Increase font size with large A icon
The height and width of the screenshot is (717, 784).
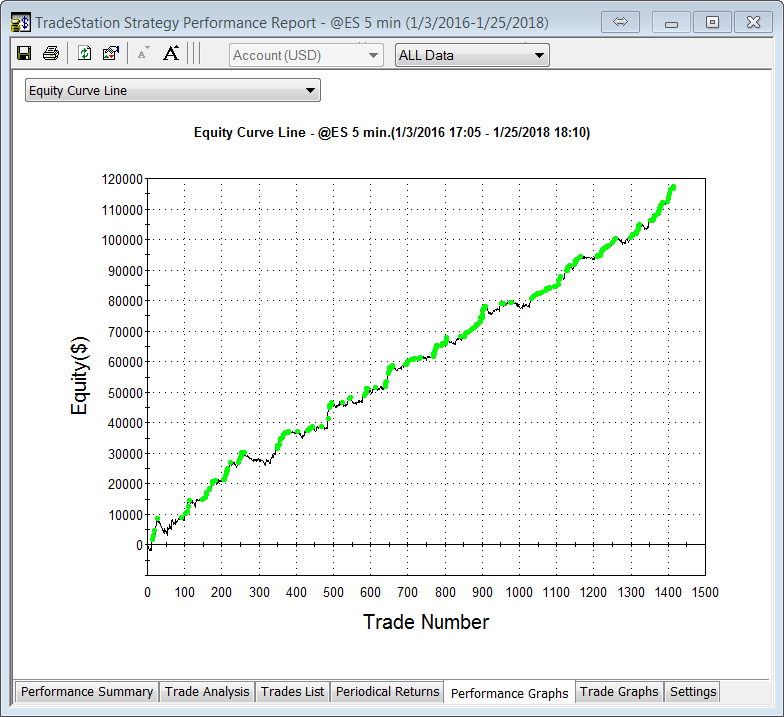click(171, 54)
